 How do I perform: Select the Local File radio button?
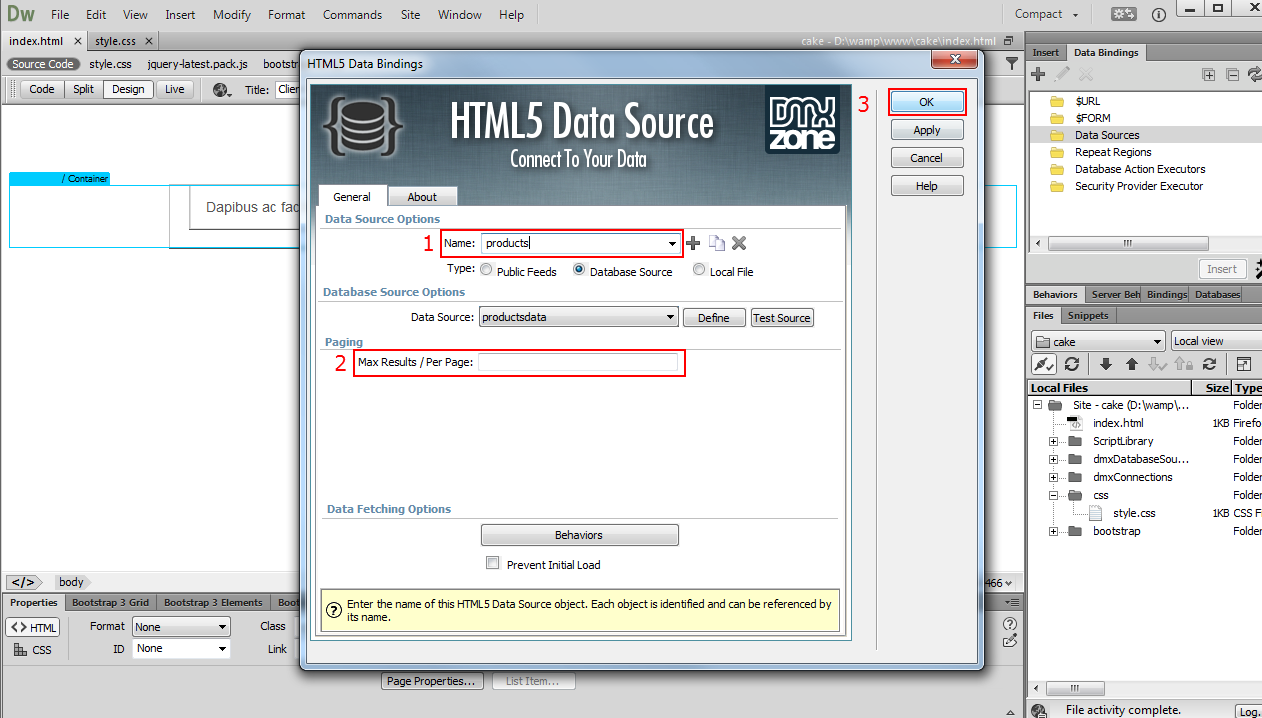(x=699, y=270)
